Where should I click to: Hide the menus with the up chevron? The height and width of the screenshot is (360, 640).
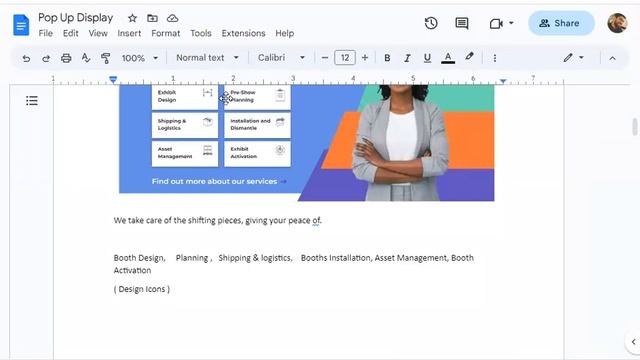pos(612,58)
